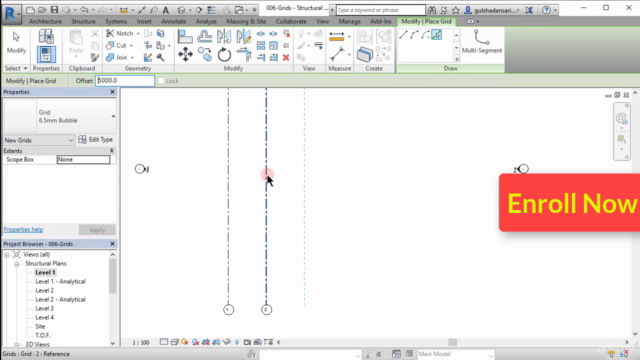Select the Modify arrow tool
Screen dimensions: 640x360
pos(16,43)
